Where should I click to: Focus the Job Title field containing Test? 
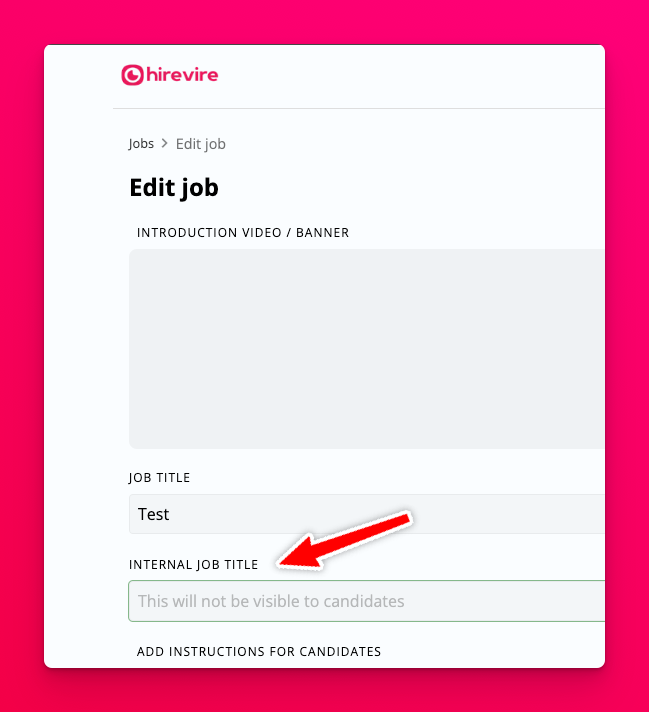367,514
